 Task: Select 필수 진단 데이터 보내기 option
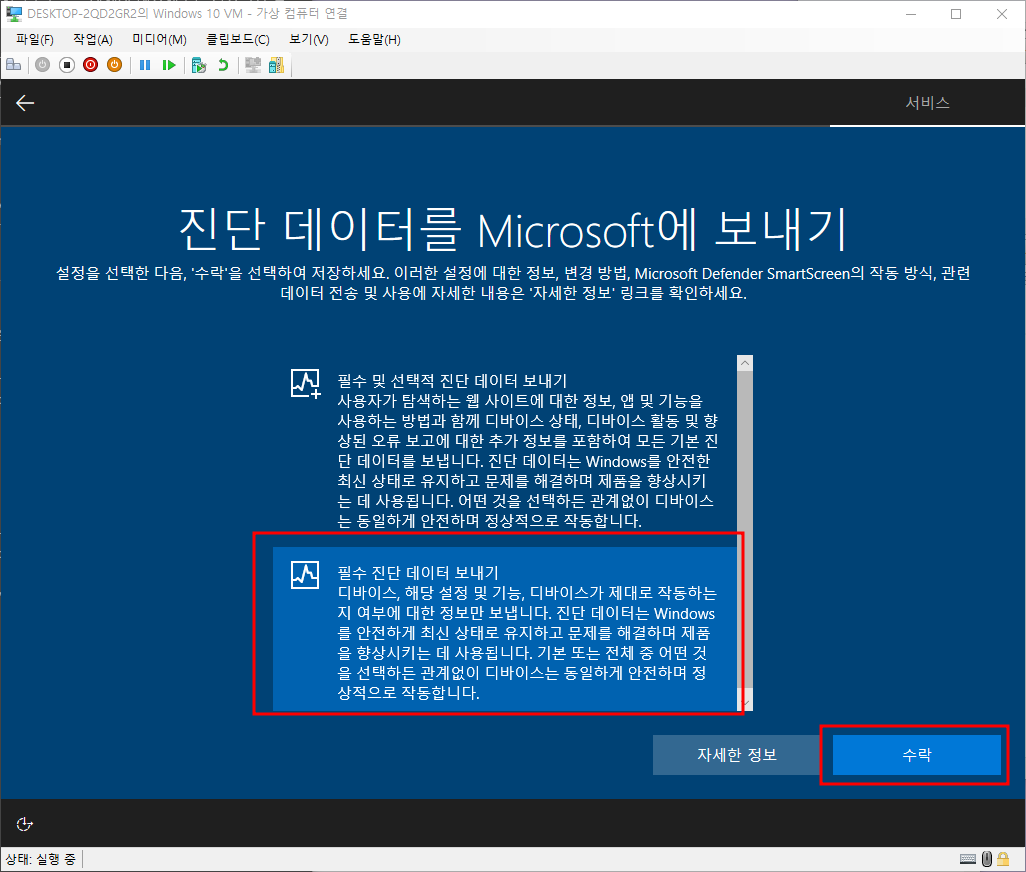click(x=504, y=629)
